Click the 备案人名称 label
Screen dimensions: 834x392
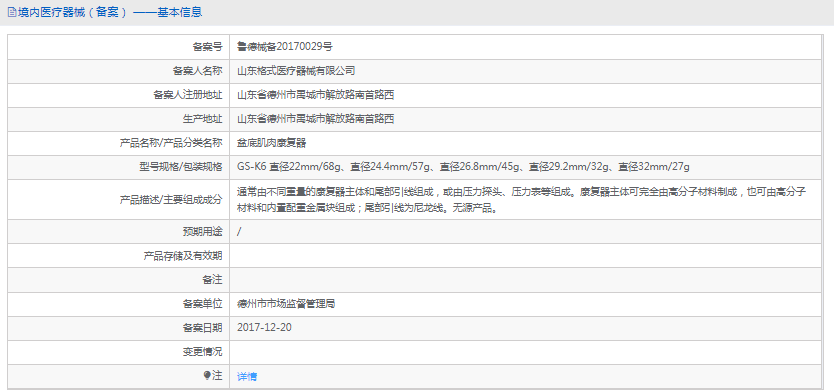pyautogui.click(x=198, y=71)
